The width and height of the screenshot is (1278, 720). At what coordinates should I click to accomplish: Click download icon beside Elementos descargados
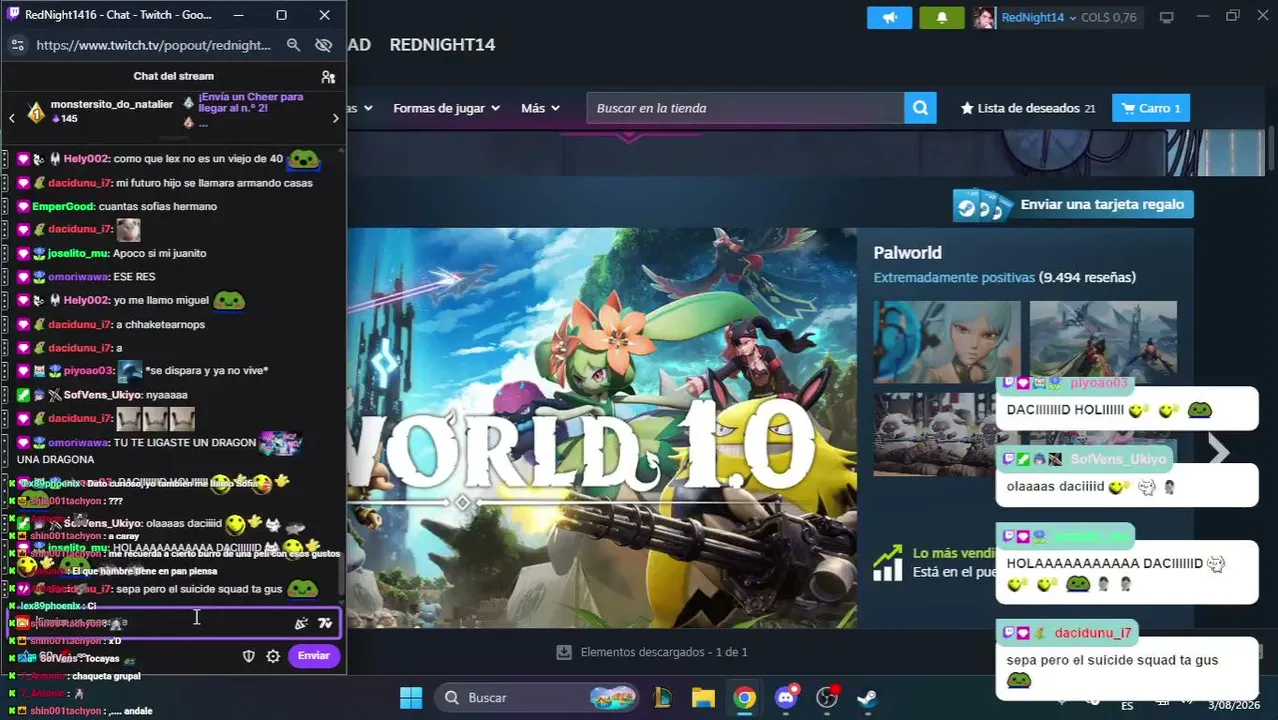[564, 652]
